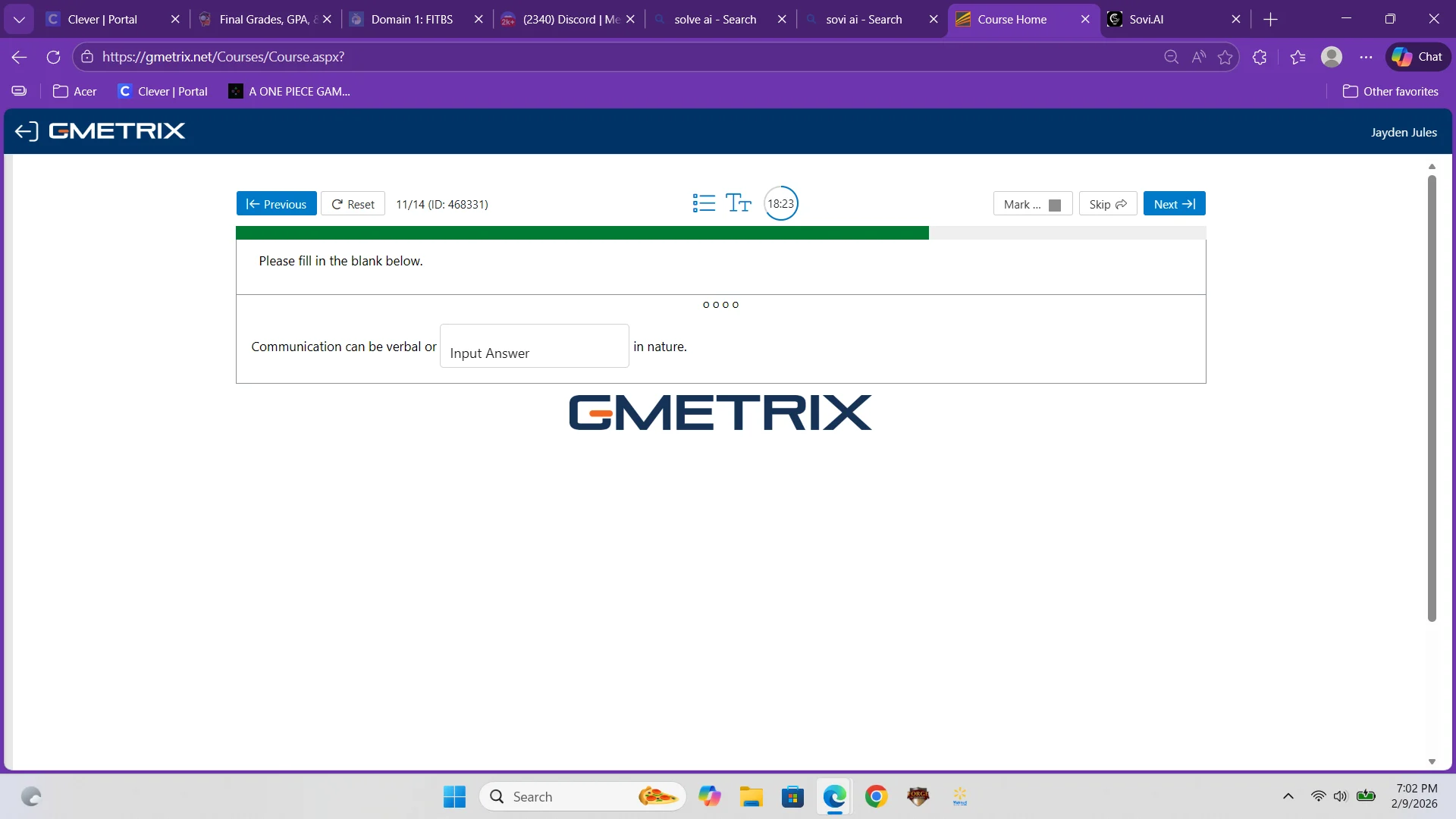1456x819 pixels.
Task: Click the browser refresh icon
Action: [53, 57]
